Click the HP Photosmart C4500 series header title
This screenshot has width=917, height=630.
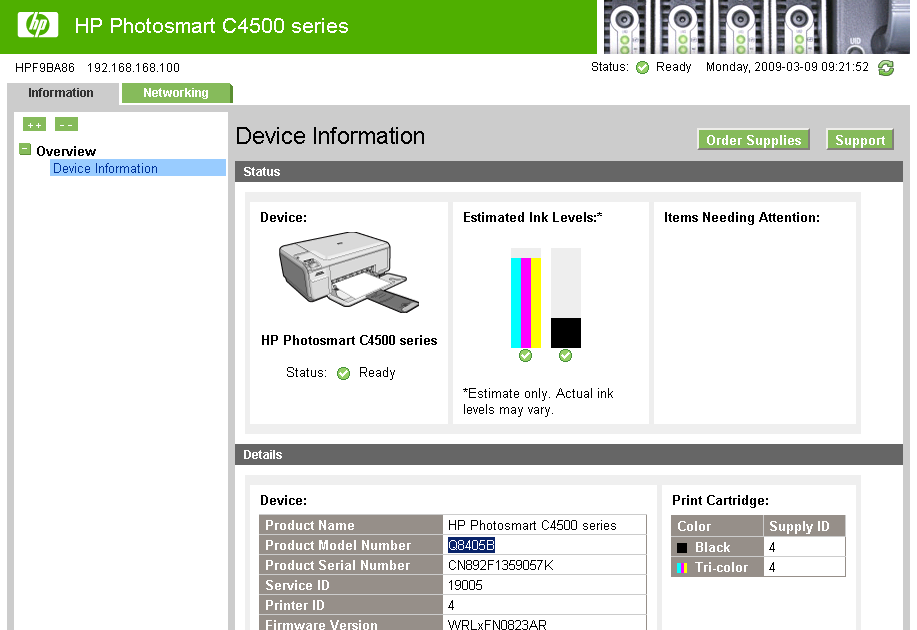click(x=211, y=26)
